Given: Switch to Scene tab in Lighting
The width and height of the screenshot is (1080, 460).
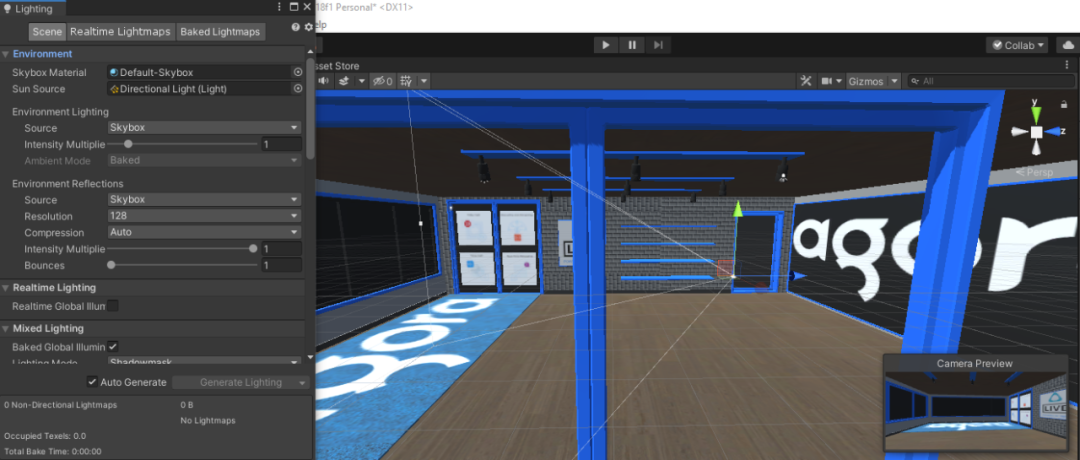Looking at the screenshot, I should point(48,32).
